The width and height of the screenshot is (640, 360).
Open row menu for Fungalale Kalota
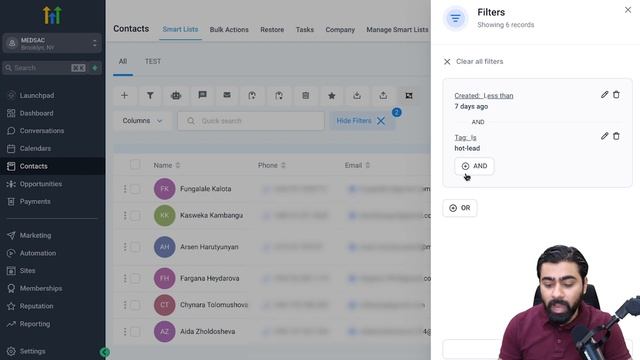click(125, 189)
